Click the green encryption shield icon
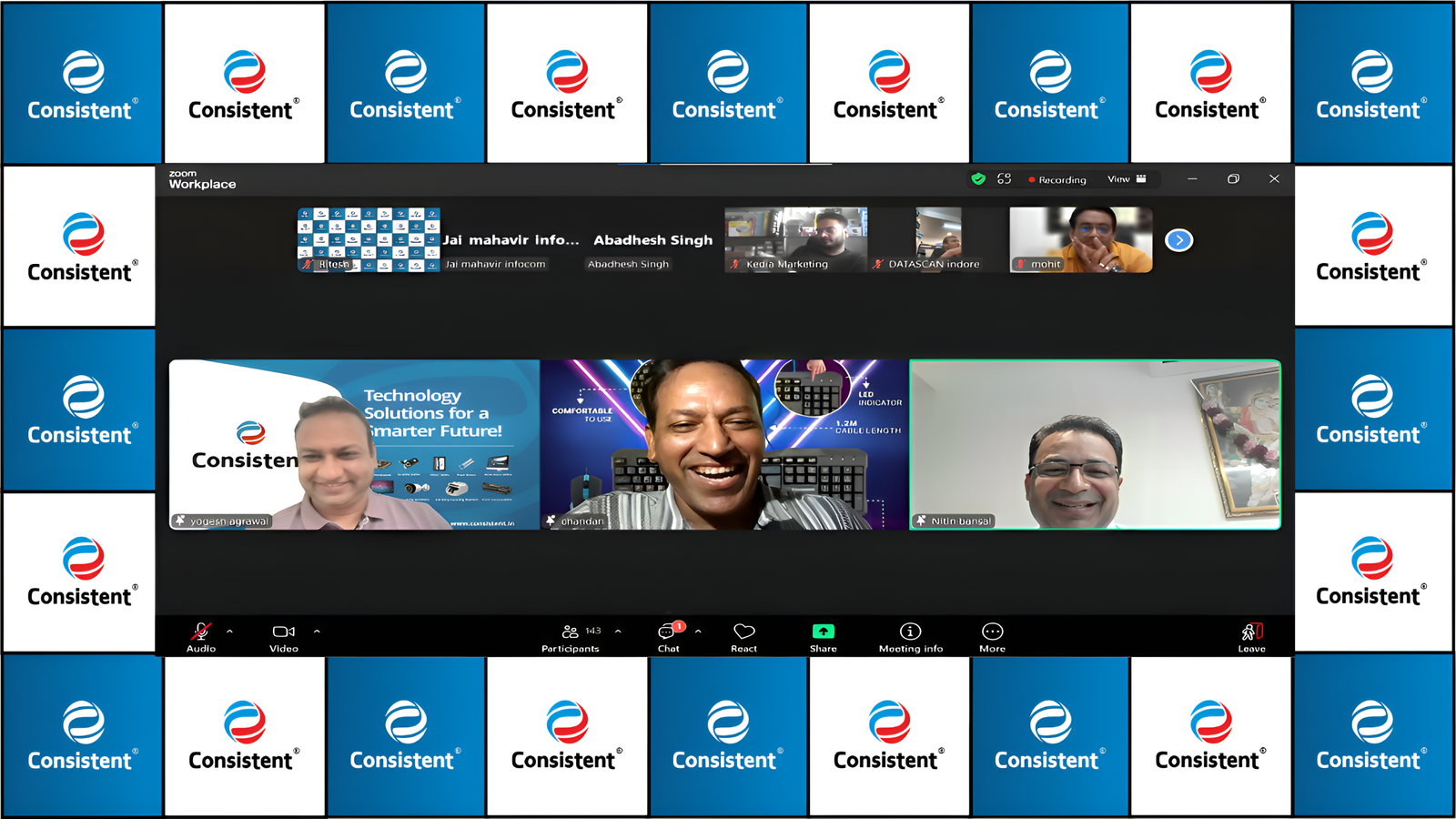This screenshot has width=1456, height=819. 978,179
